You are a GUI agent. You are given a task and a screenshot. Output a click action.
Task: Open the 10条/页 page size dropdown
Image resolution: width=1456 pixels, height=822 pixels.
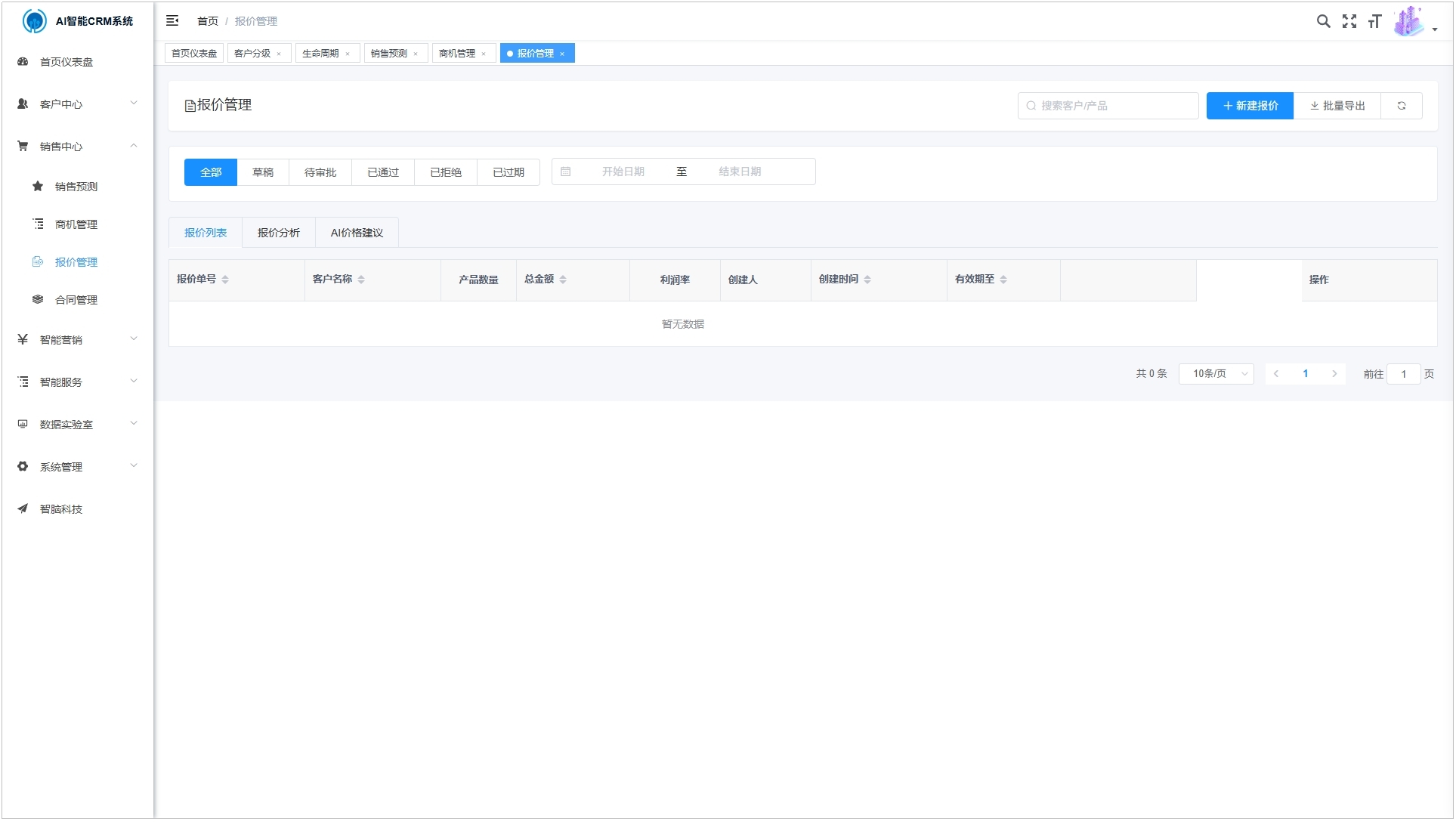(1216, 374)
